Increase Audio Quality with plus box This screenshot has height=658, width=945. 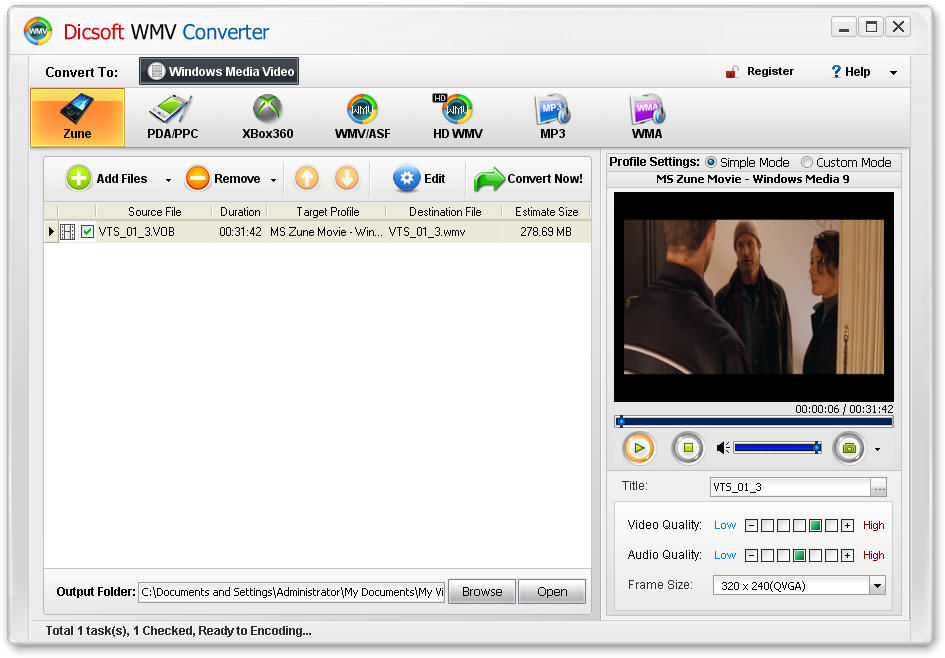pos(847,556)
